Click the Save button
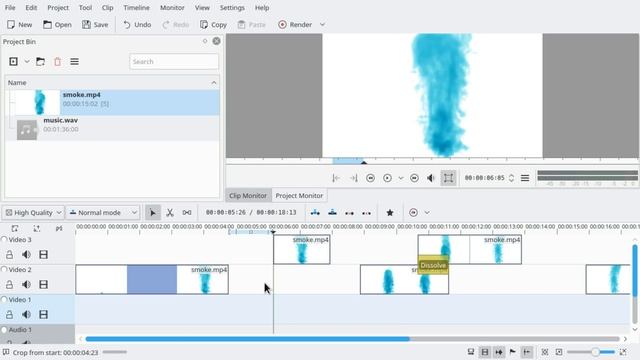Viewport: 640px width, 360px height. coord(95,24)
